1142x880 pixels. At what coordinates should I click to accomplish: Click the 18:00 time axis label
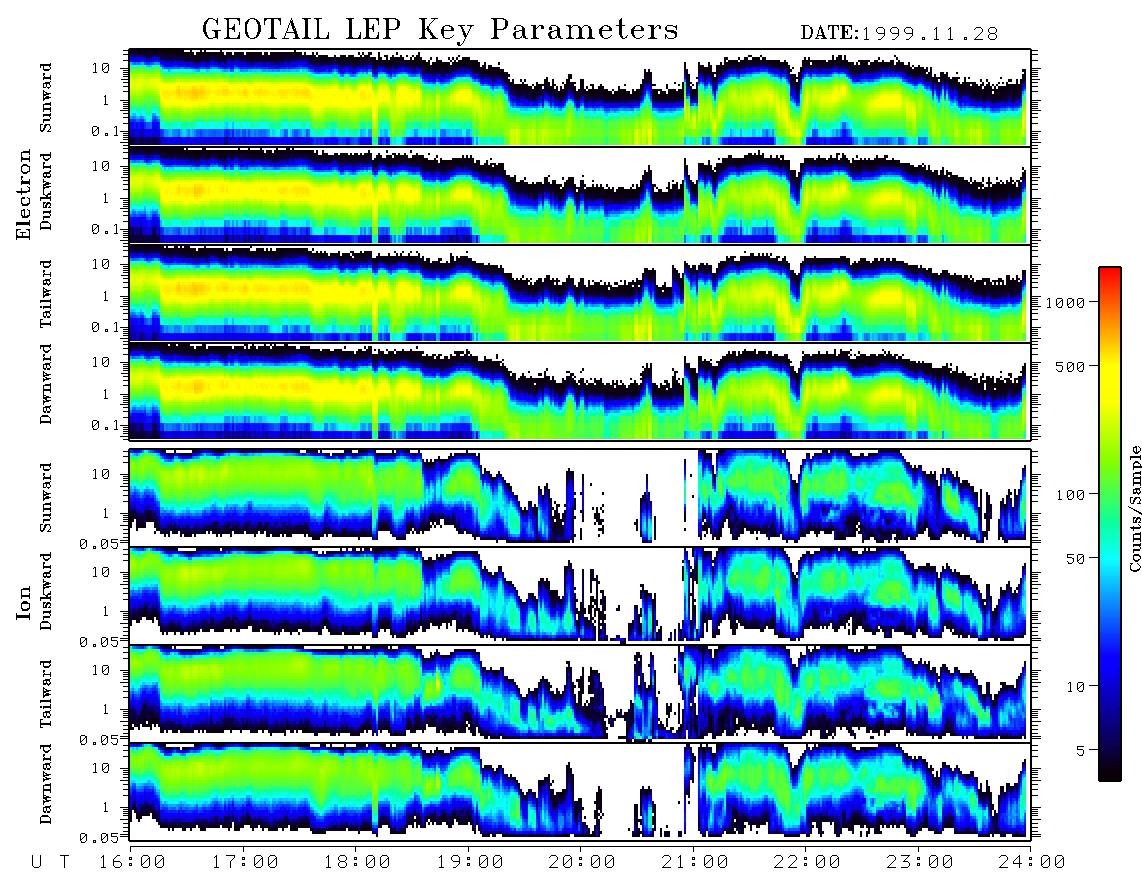click(x=358, y=863)
